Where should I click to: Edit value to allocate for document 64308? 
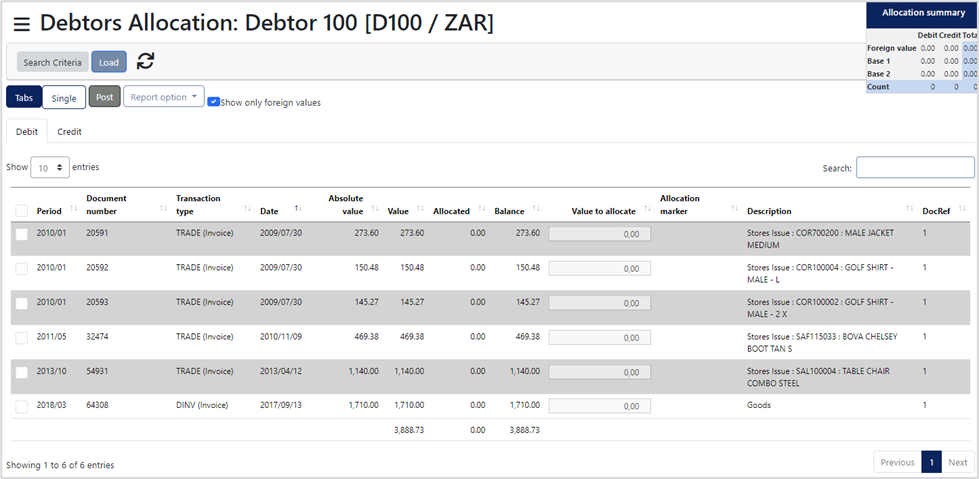coord(600,406)
